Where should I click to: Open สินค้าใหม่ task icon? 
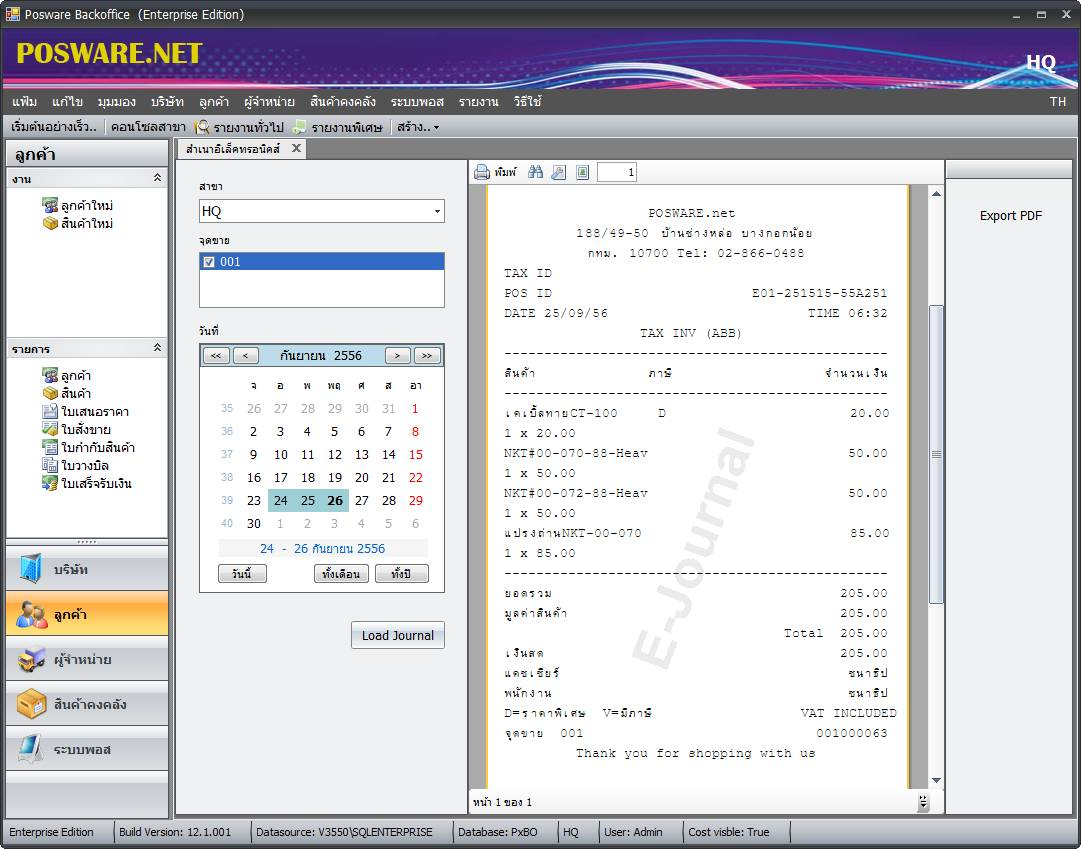click(50, 223)
